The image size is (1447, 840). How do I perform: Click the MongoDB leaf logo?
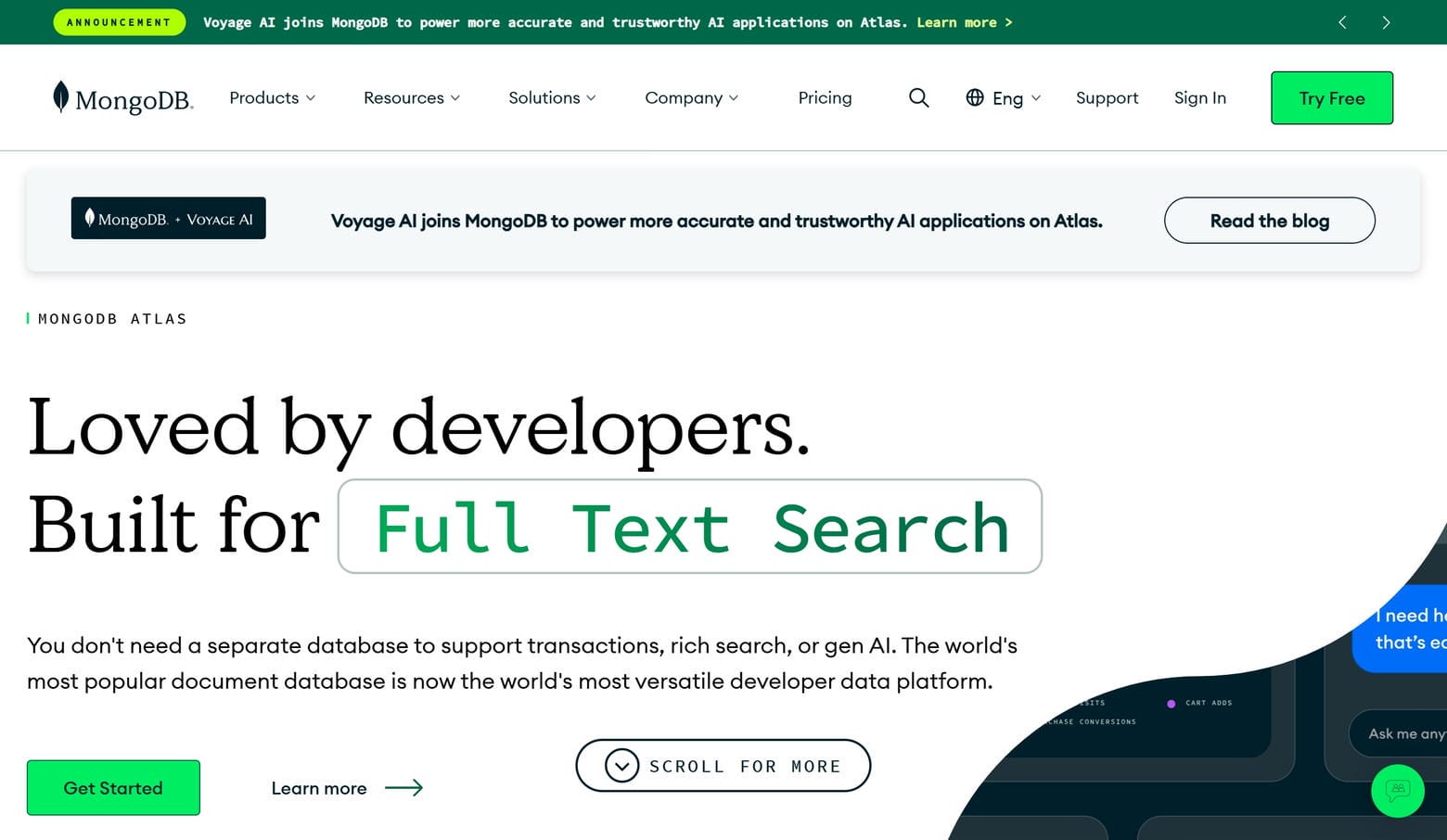(x=122, y=97)
